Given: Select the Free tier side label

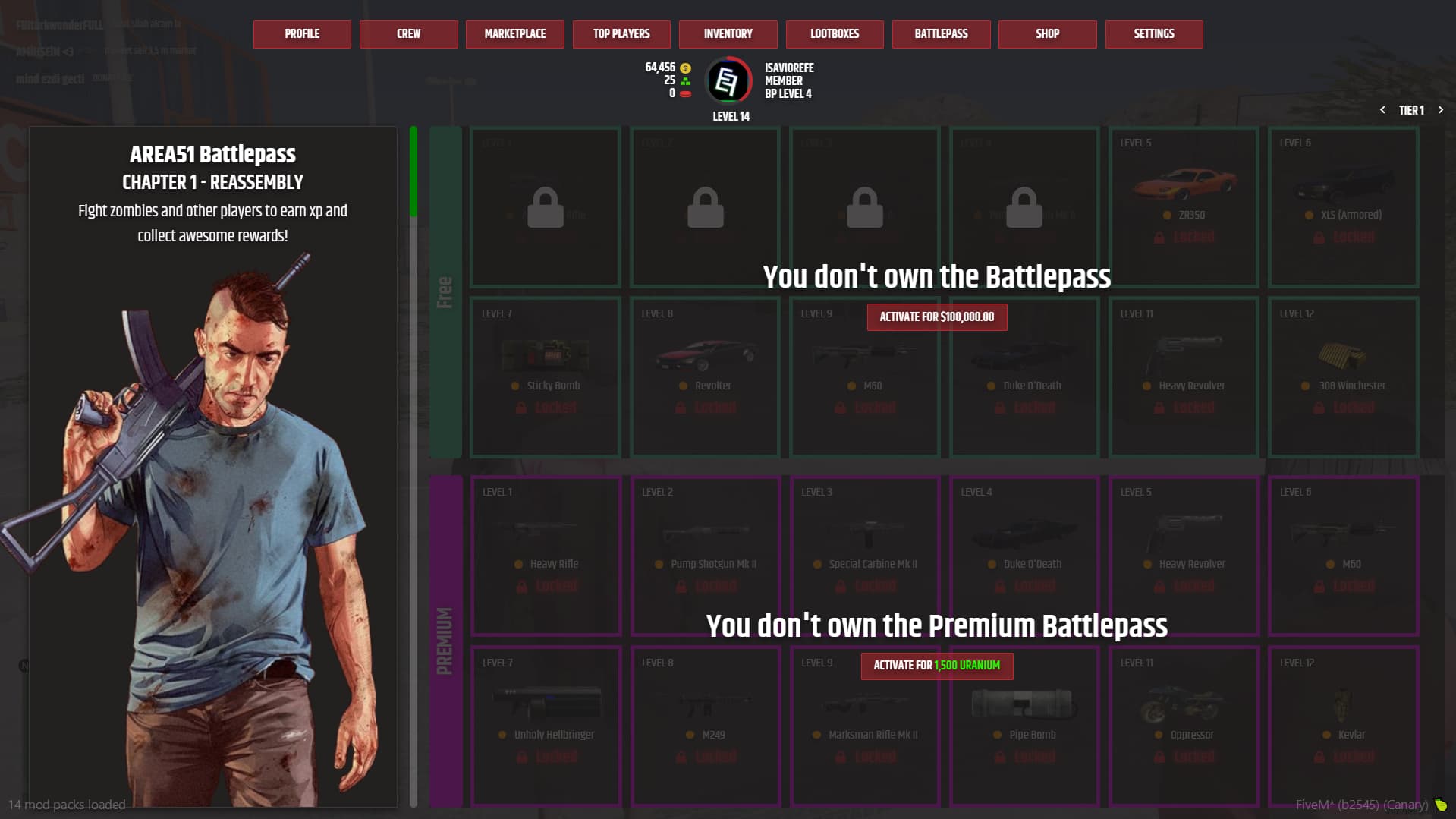Looking at the screenshot, I should click(x=445, y=292).
